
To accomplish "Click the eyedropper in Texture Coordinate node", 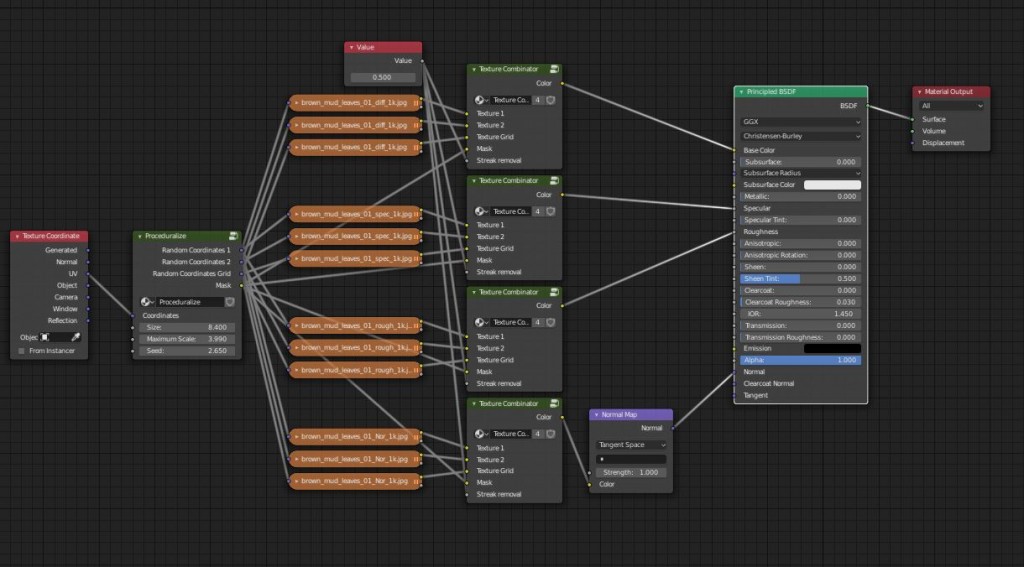I will click(75, 337).
